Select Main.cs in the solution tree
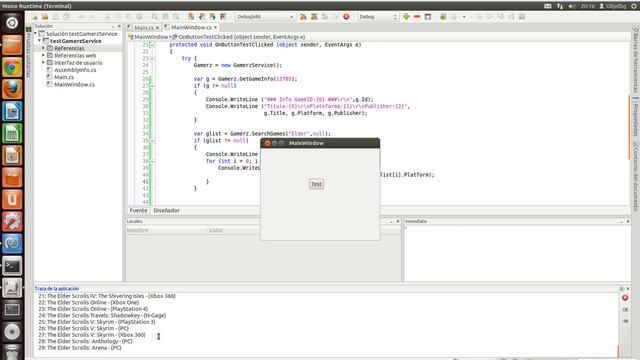 tap(64, 77)
